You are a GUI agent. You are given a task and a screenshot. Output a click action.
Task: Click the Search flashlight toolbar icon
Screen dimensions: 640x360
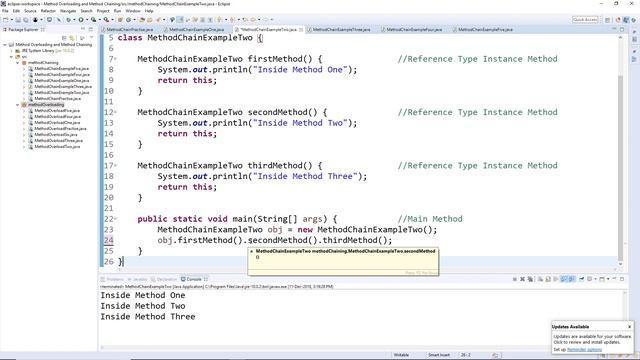point(158,20)
